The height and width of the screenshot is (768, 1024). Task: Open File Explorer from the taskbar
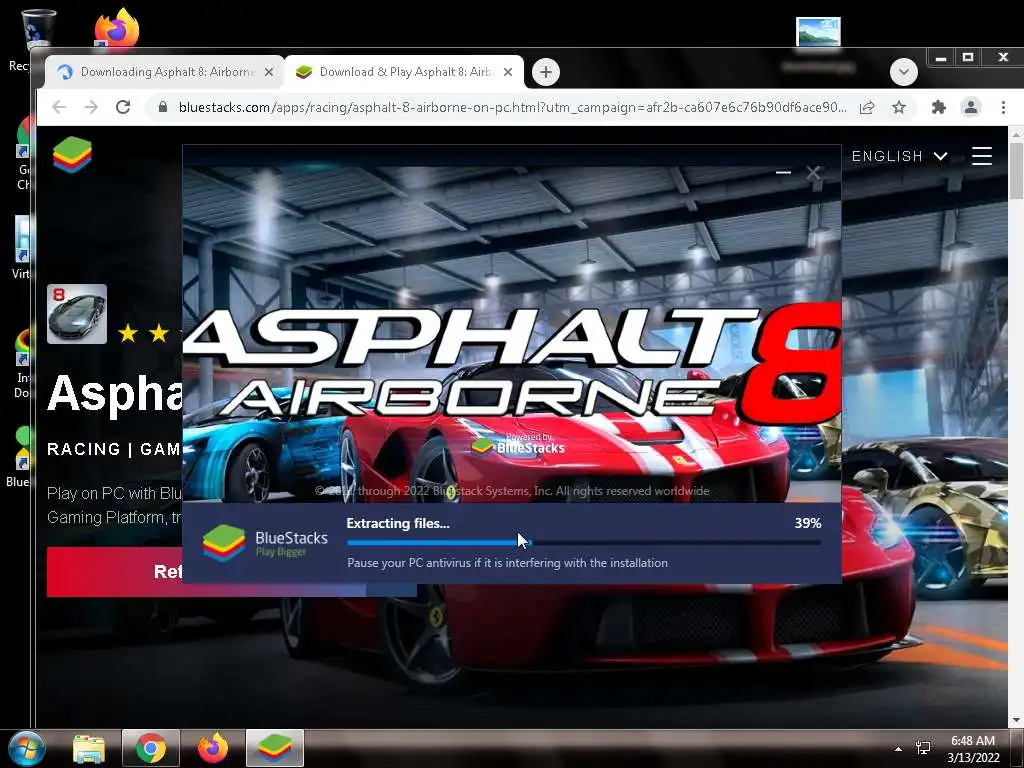[89, 748]
